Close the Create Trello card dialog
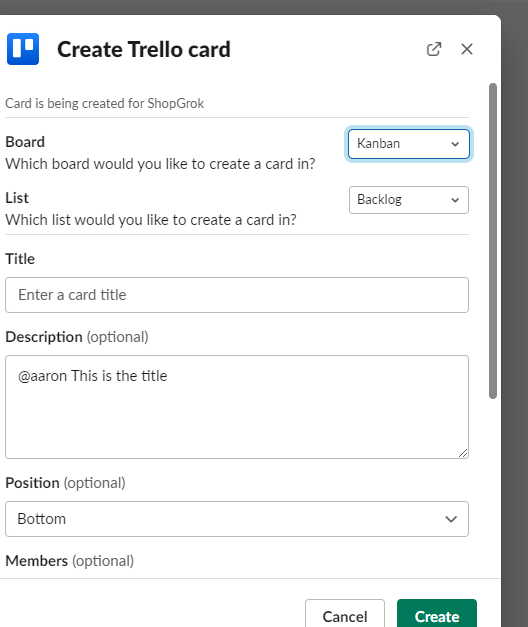 (467, 49)
